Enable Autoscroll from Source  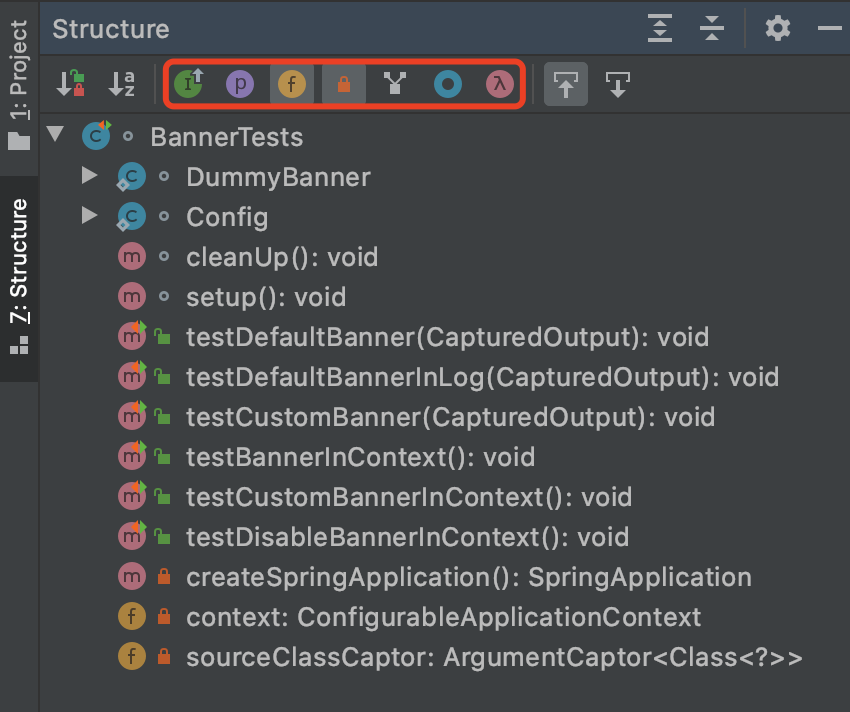click(x=618, y=85)
